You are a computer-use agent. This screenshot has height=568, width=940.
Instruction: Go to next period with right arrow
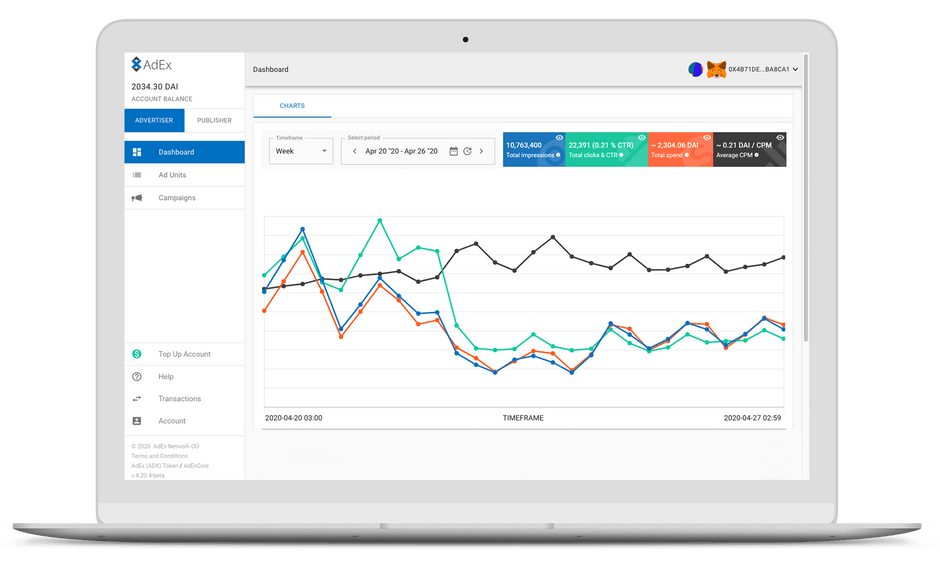481,151
